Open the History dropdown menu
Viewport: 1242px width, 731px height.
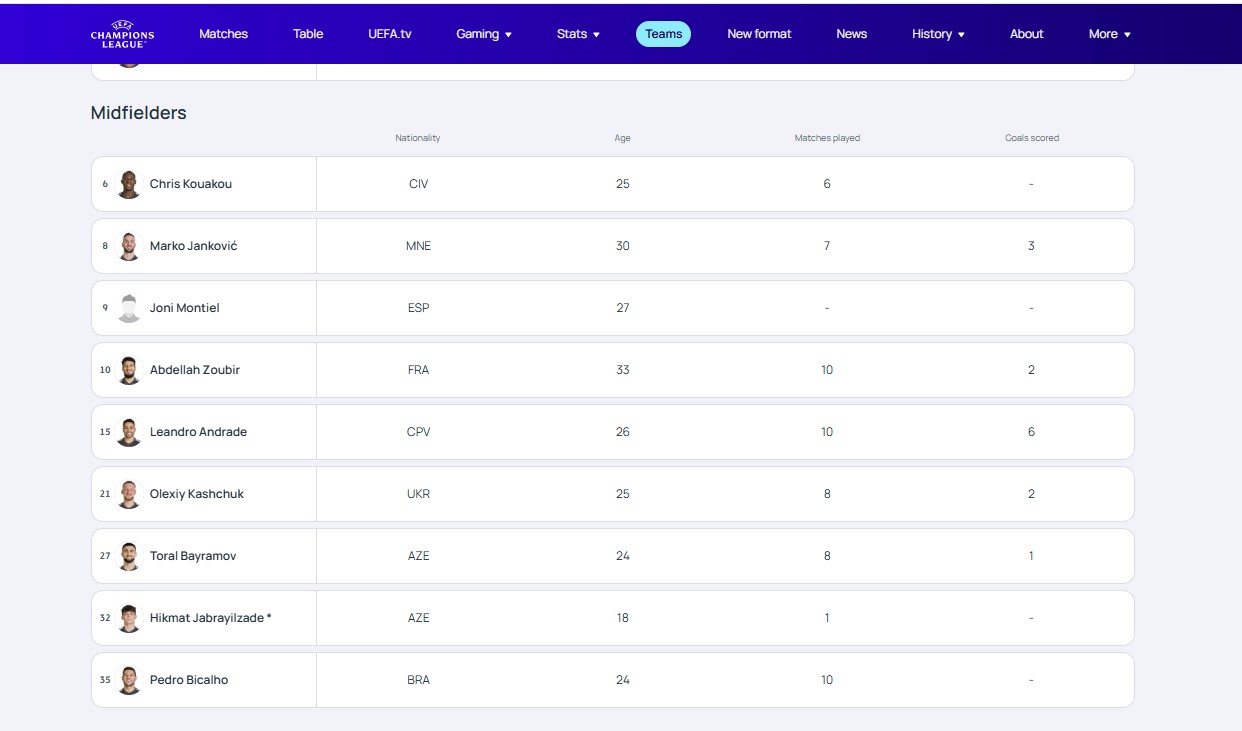(938, 34)
